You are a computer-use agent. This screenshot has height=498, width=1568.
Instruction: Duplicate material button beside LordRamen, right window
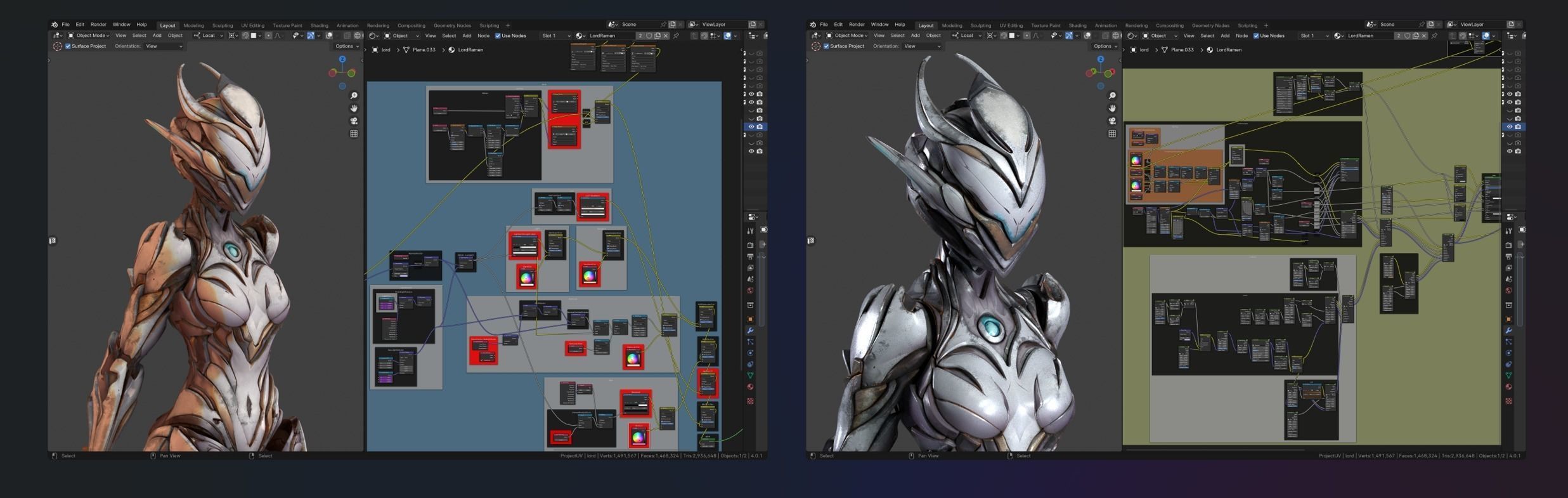[1415, 36]
